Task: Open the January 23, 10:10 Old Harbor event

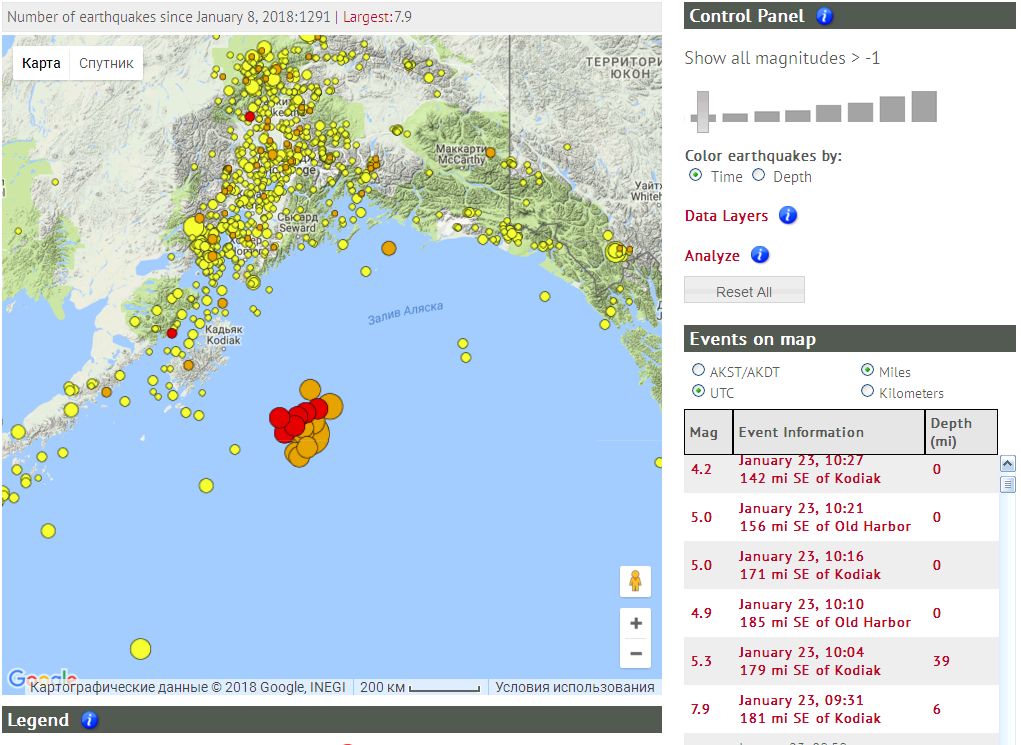Action: [841, 613]
